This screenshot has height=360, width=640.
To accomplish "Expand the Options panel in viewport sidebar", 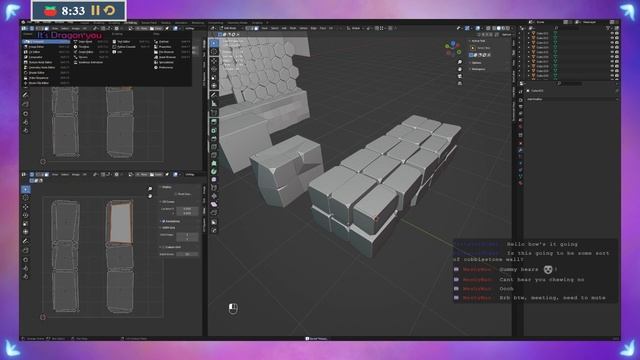I will tap(476, 63).
